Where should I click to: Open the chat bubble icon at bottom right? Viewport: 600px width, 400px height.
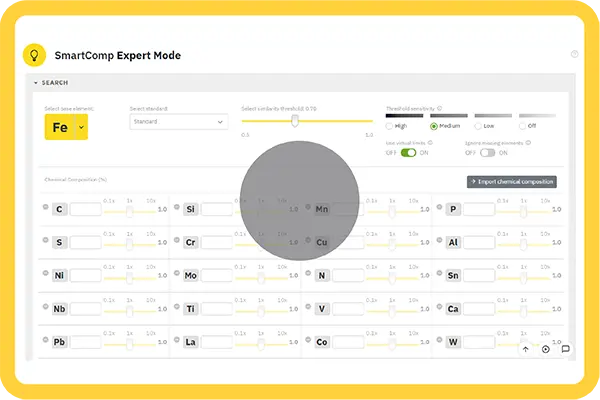point(565,349)
